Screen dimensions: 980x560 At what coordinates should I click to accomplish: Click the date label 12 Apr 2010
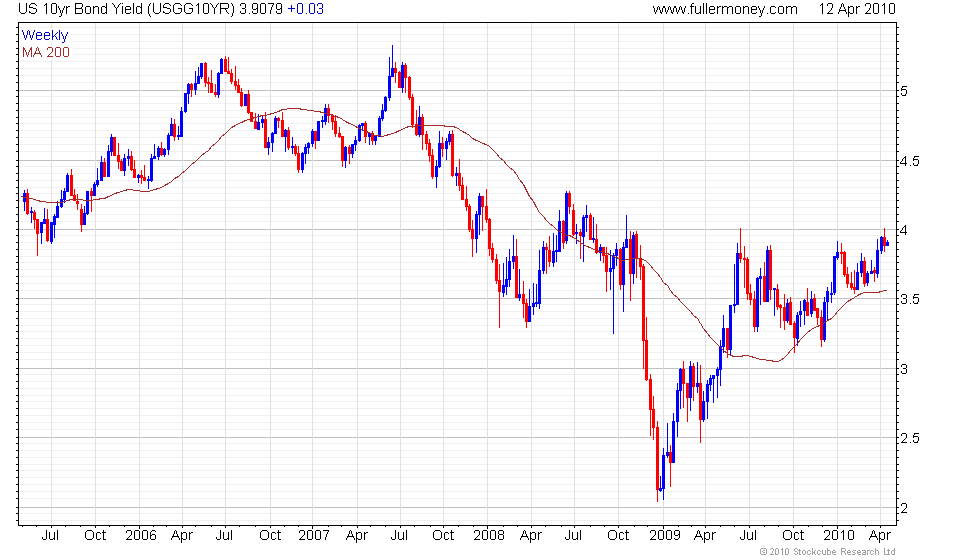click(857, 9)
